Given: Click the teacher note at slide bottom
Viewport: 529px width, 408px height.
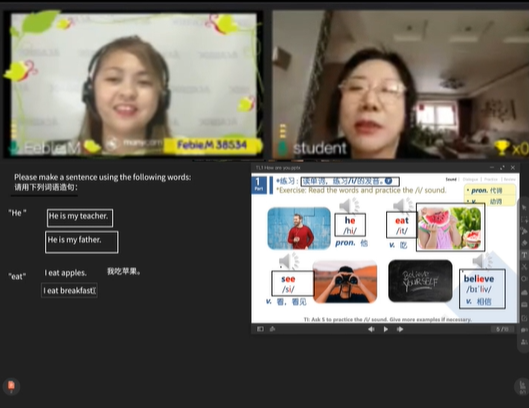Looking at the screenshot, I should coord(387,319).
